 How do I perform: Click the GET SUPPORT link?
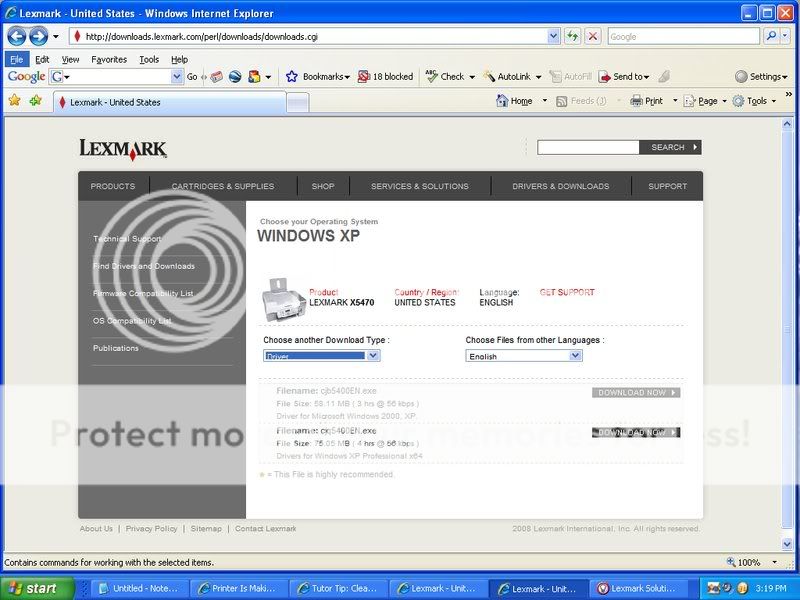coord(566,293)
